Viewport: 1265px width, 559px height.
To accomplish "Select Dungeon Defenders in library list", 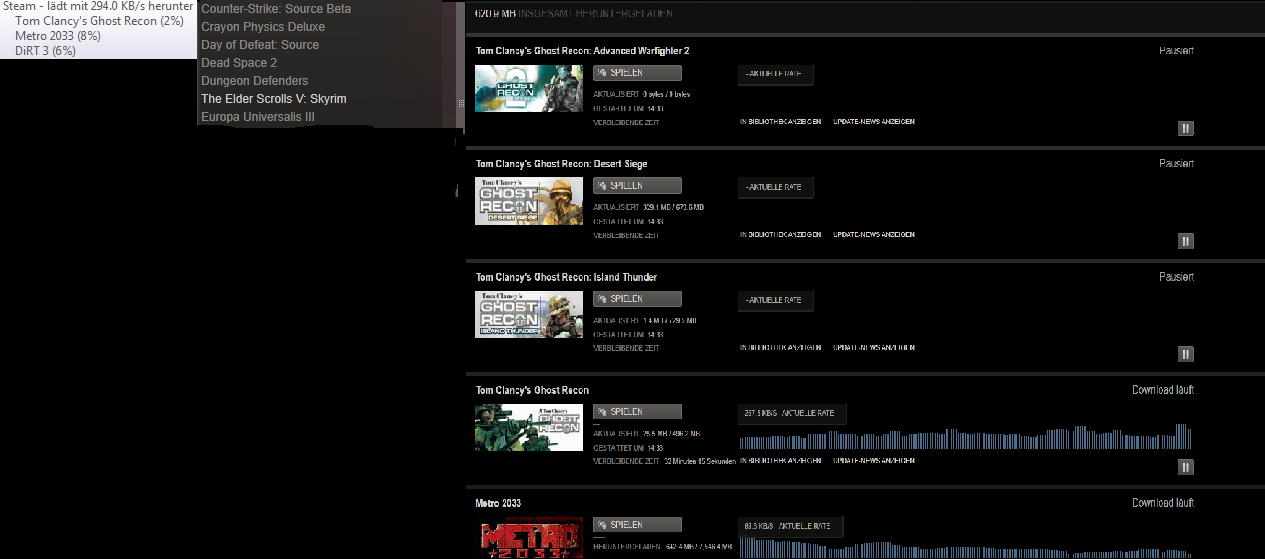I will pyautogui.click(x=254, y=81).
